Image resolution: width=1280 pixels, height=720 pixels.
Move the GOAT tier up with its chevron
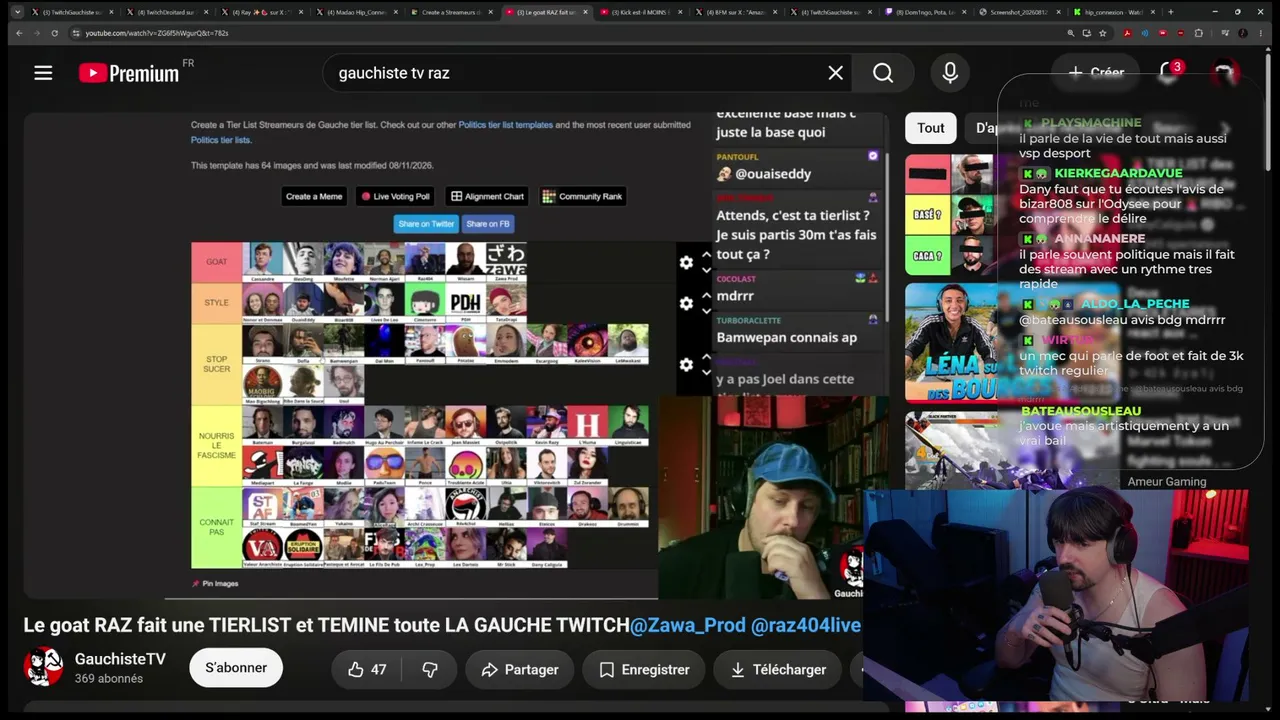(x=706, y=254)
